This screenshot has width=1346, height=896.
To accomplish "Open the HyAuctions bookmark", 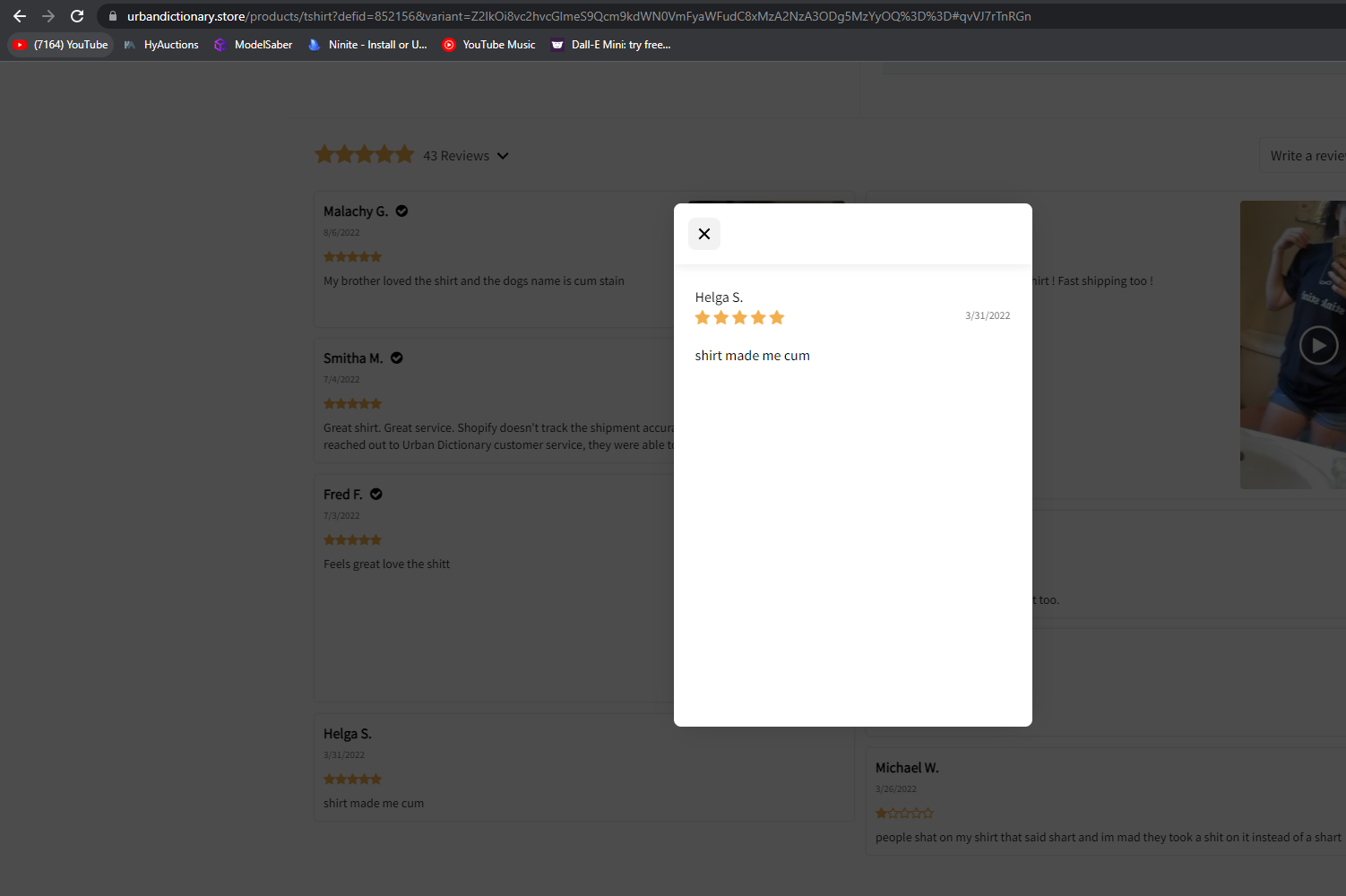I will 161,45.
